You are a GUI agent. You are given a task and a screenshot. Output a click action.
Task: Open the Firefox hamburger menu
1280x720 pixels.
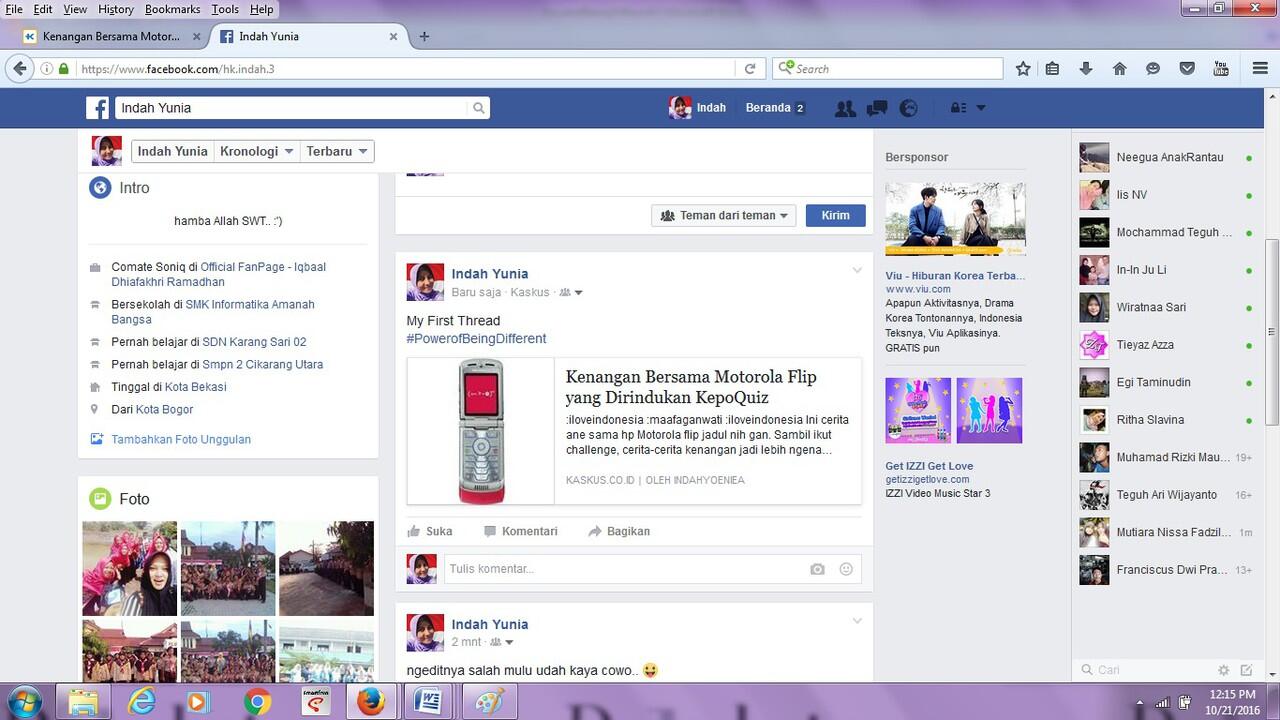pos(1260,69)
